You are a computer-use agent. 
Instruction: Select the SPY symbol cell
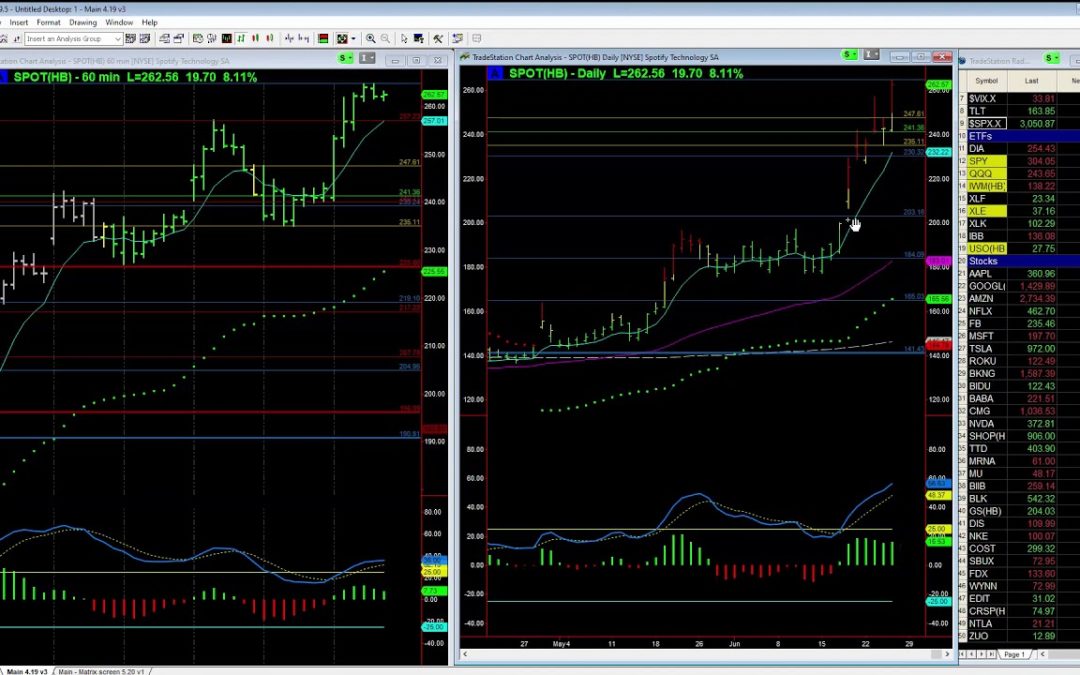coord(987,161)
